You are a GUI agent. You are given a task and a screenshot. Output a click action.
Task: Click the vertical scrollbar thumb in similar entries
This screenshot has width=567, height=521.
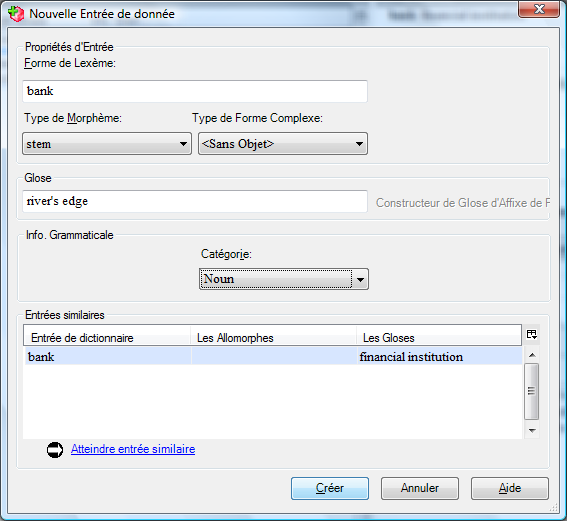pyautogui.click(x=532, y=392)
